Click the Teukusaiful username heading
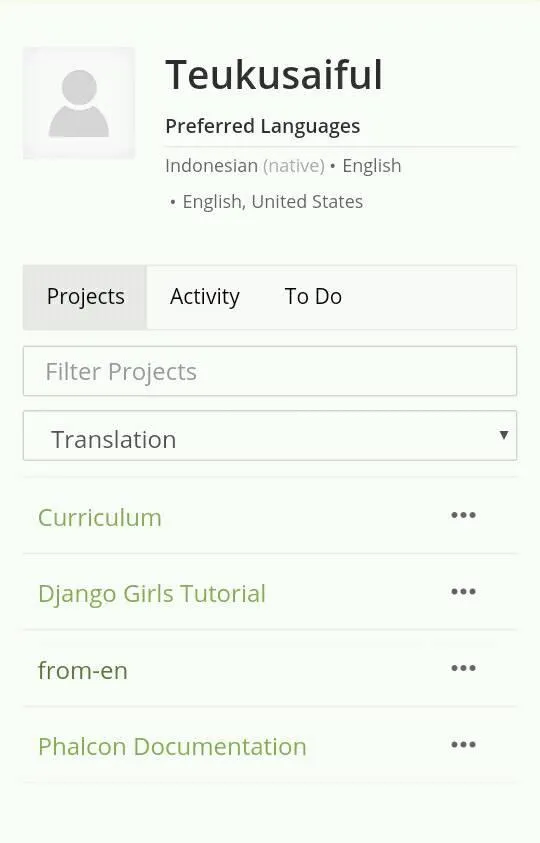 tap(274, 75)
